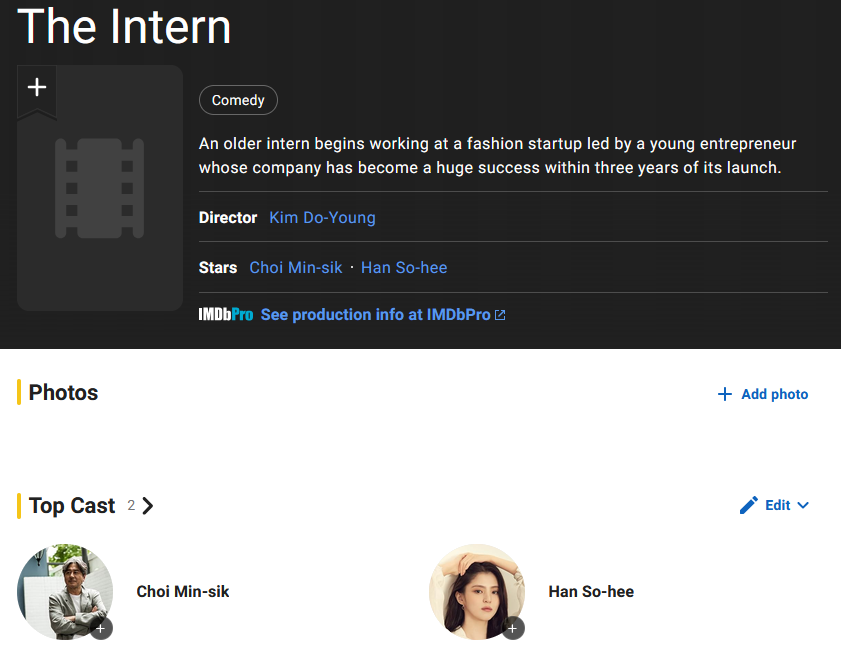Image resolution: width=841 pixels, height=657 pixels.
Task: Select the Comedy genre chip
Action: [x=238, y=100]
